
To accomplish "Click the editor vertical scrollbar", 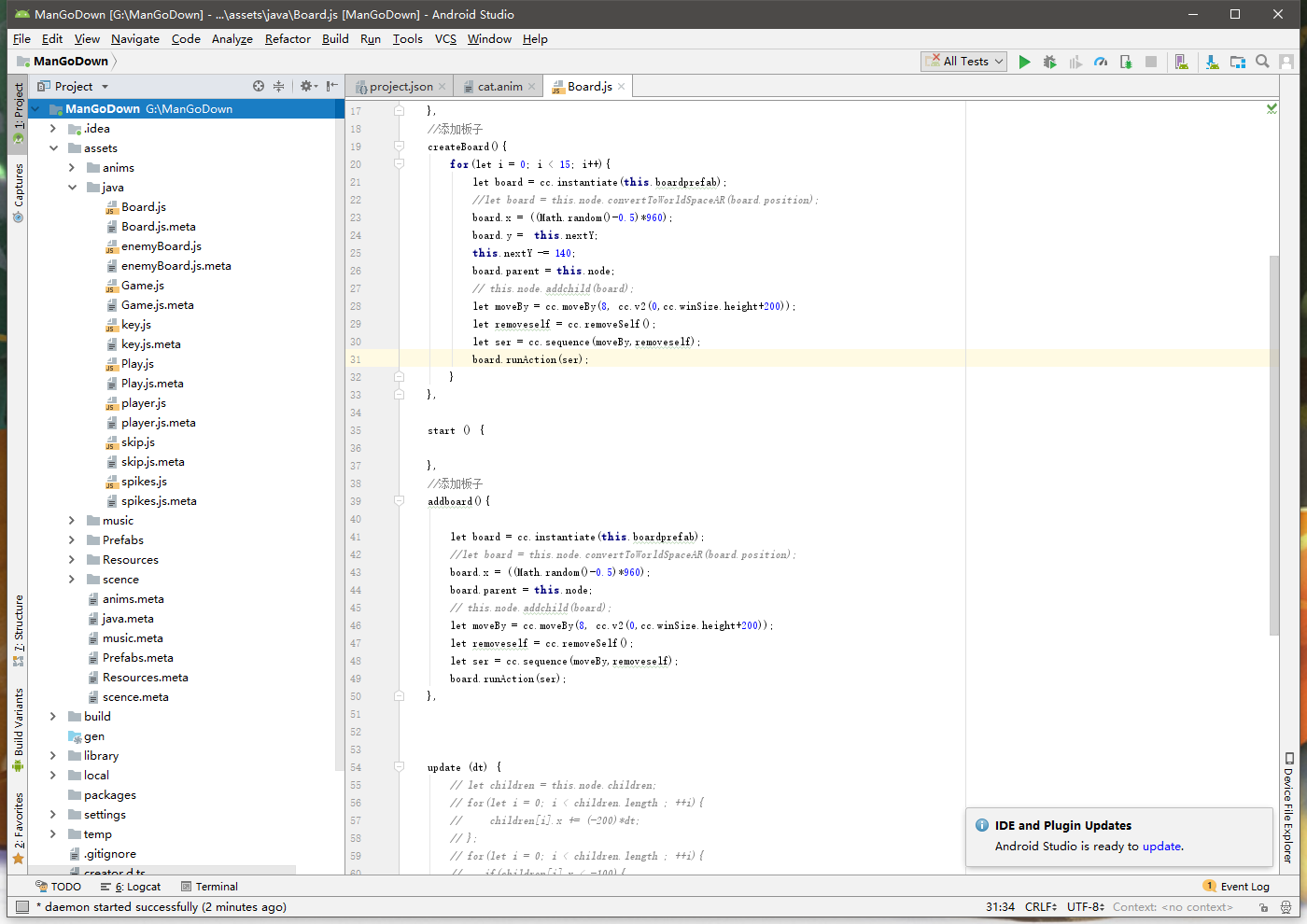I will click(1274, 443).
